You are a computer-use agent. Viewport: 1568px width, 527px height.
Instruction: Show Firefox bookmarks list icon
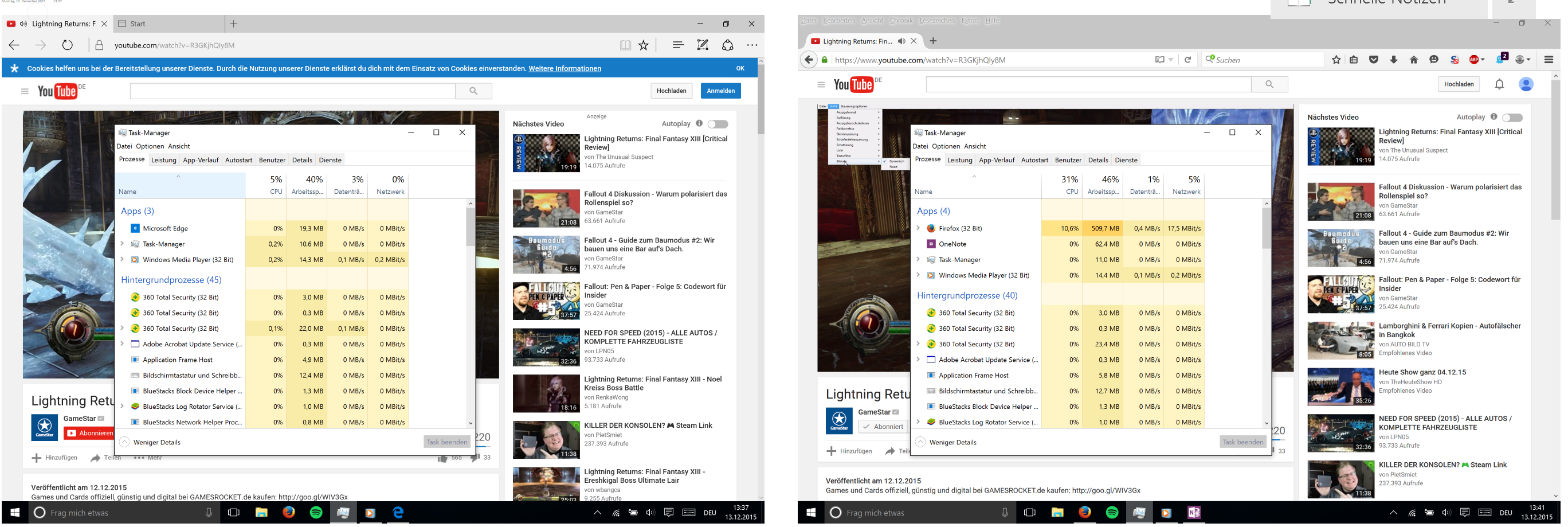(1354, 60)
